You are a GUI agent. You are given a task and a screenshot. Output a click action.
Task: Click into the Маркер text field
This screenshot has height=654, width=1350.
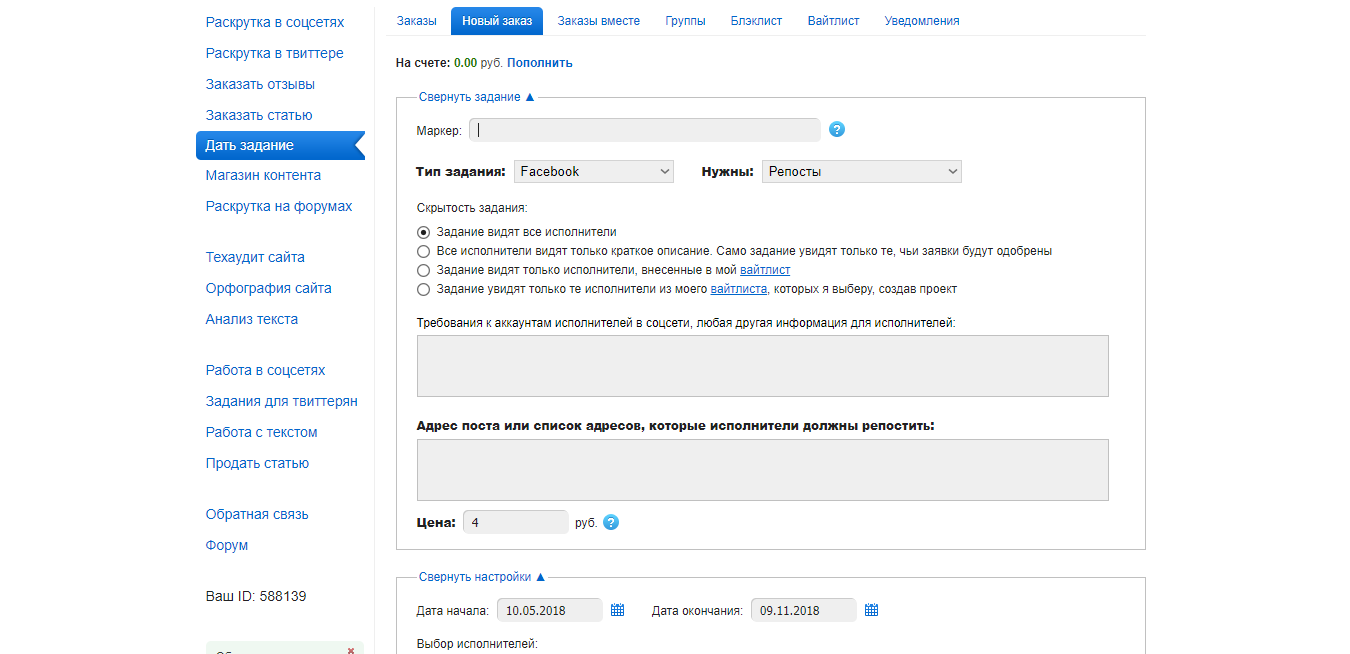click(x=645, y=130)
